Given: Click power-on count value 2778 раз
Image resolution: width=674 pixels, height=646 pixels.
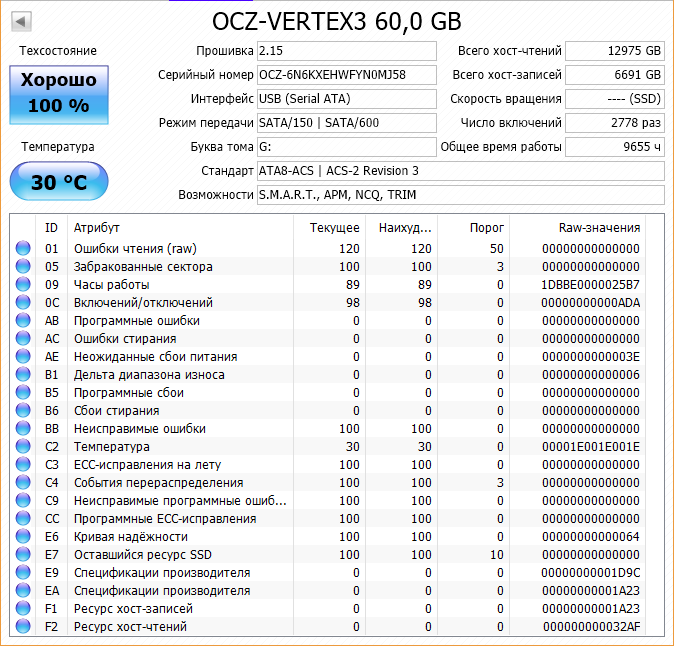Looking at the screenshot, I should (x=615, y=123).
